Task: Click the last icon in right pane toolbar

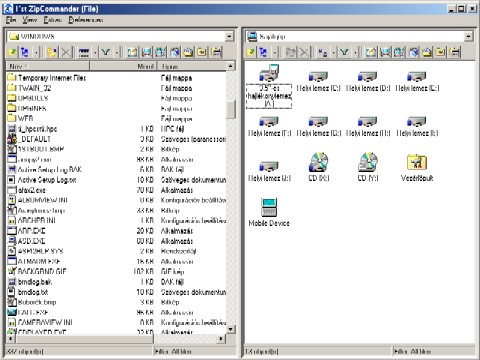Action: pyautogui.click(x=455, y=52)
